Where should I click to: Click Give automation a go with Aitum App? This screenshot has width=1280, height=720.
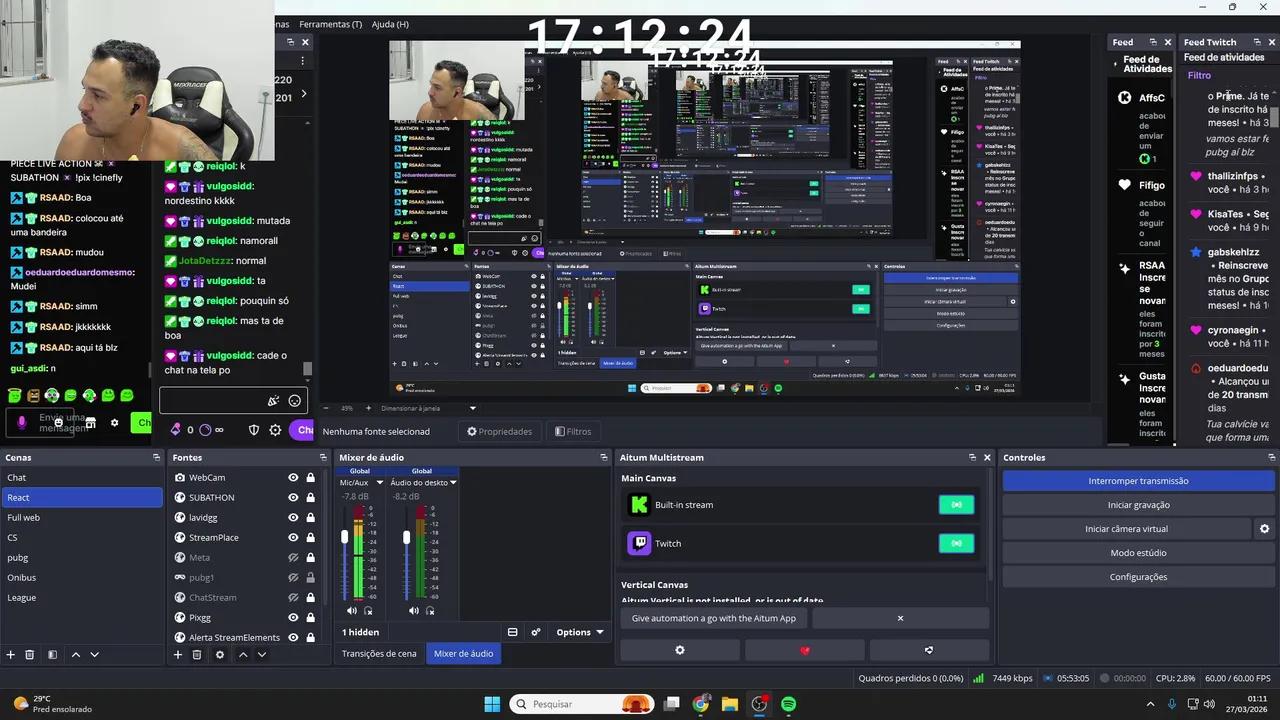tap(714, 618)
